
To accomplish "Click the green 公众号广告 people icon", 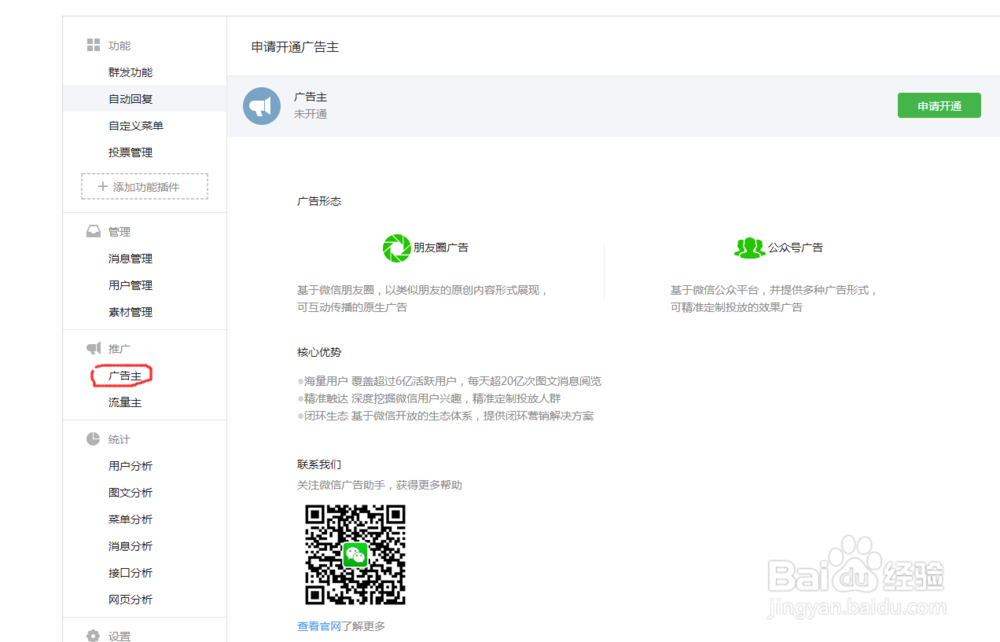I will (x=749, y=247).
